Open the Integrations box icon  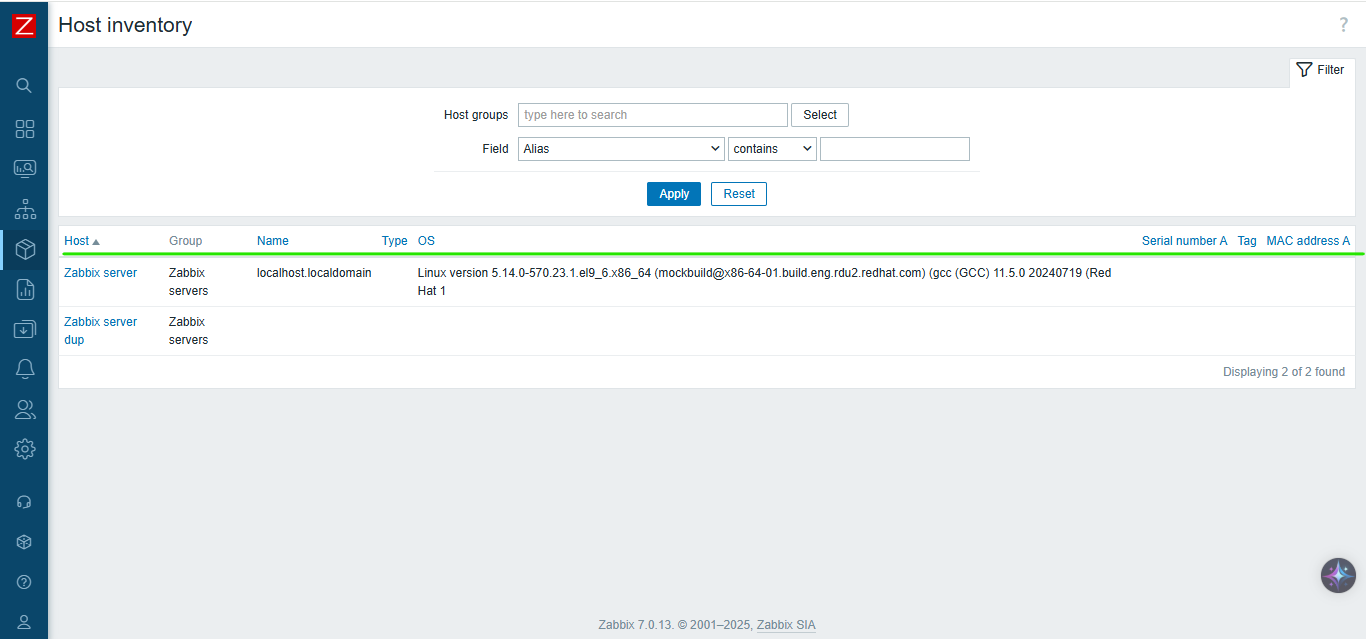[x=24, y=542]
